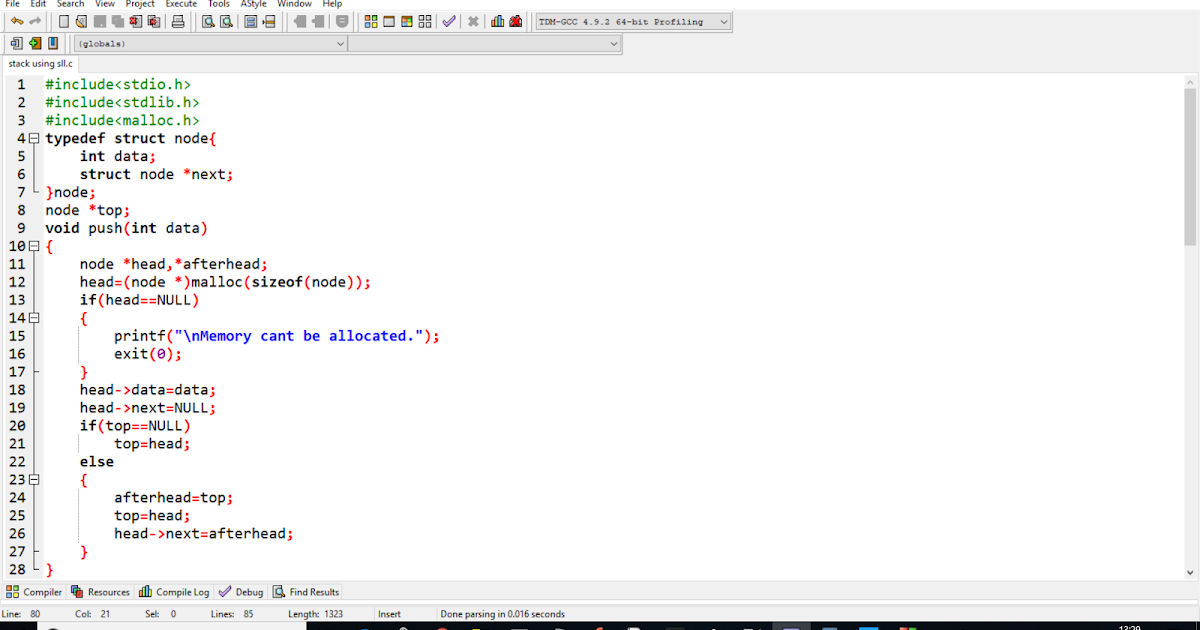Collapse the if block fold at line 14
This screenshot has width=1200, height=630.
pos(35,318)
